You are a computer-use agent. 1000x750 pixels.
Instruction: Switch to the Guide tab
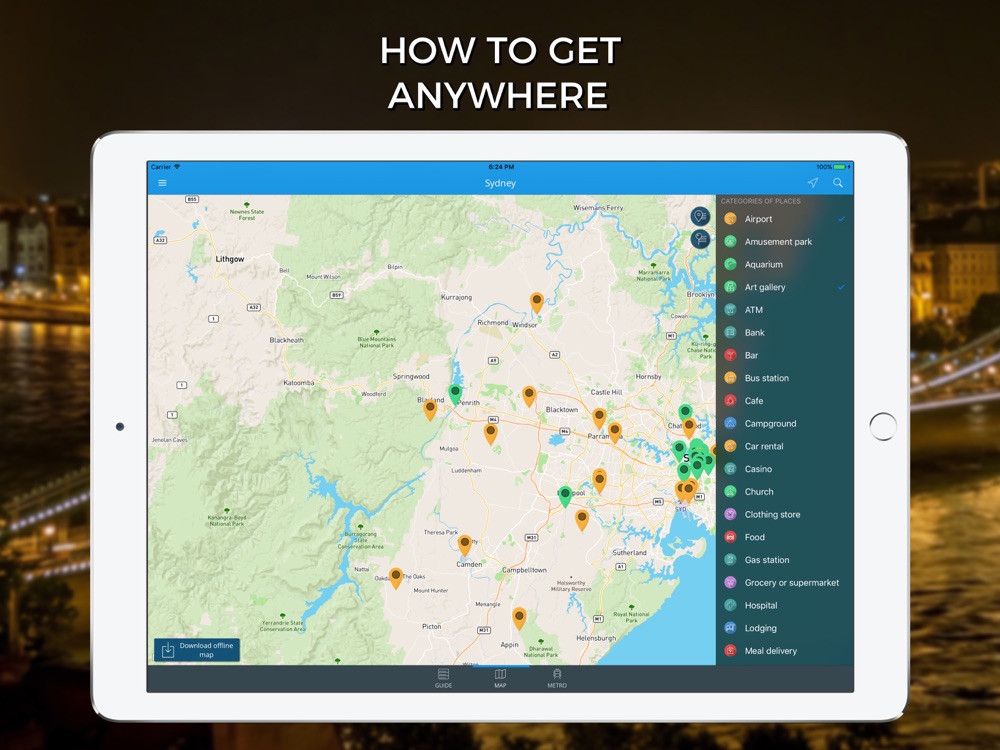(443, 678)
